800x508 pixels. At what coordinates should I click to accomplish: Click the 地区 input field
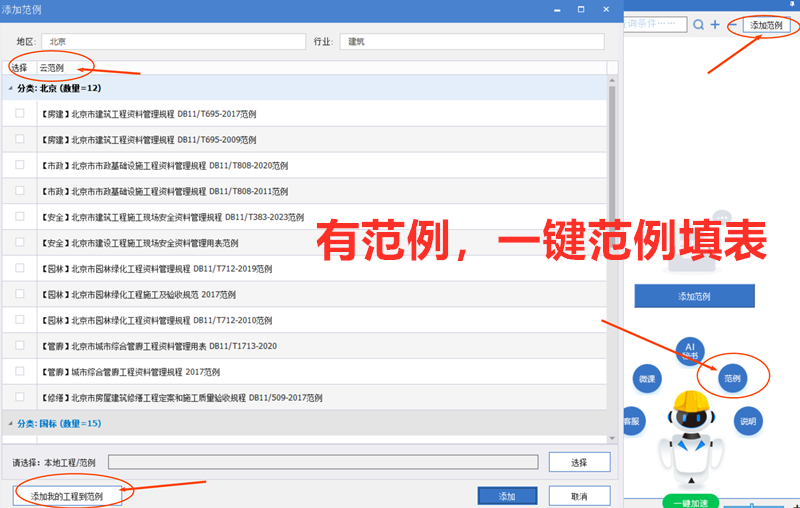(x=172, y=42)
